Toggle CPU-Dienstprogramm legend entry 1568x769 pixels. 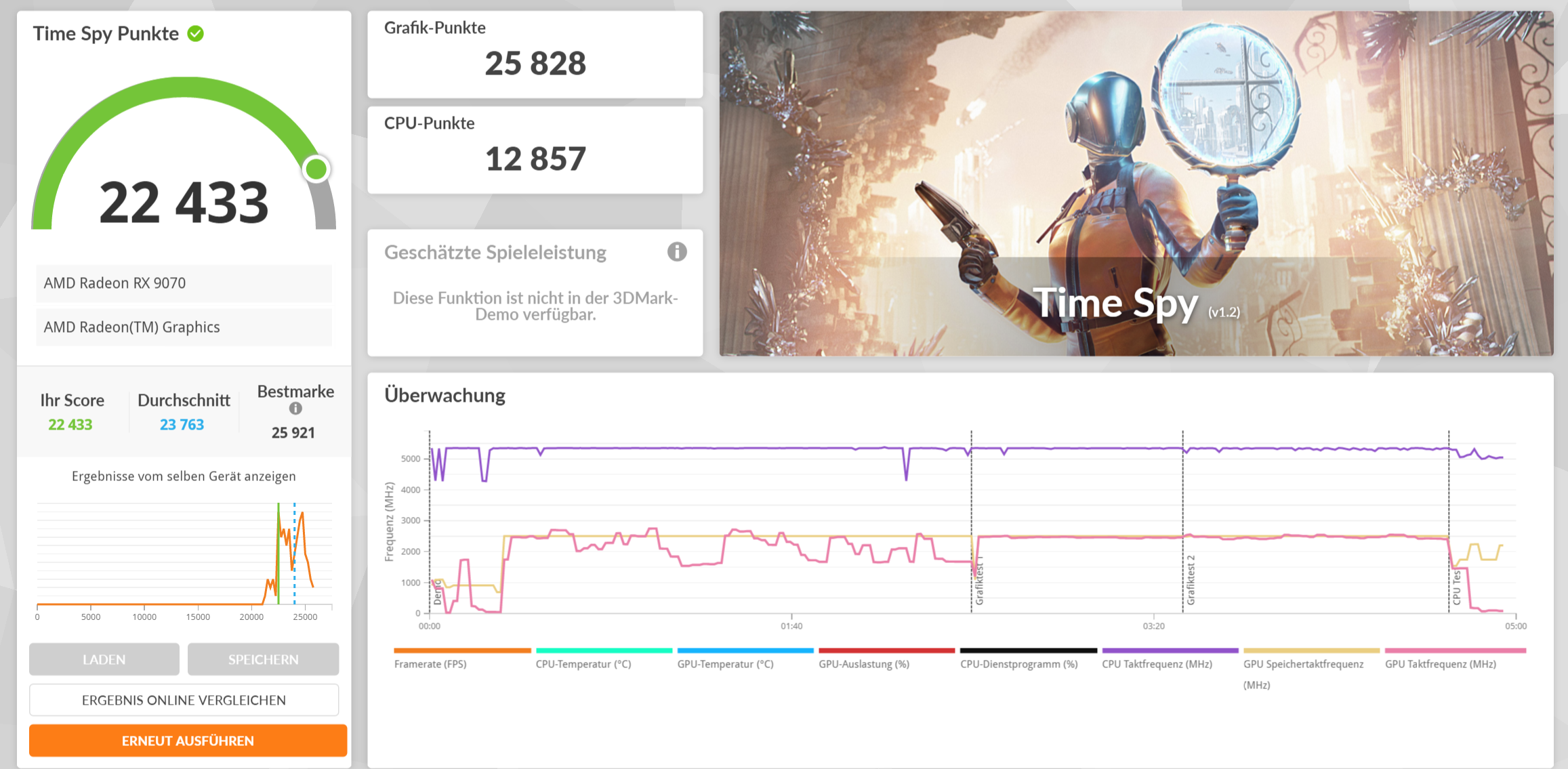pos(1018,664)
